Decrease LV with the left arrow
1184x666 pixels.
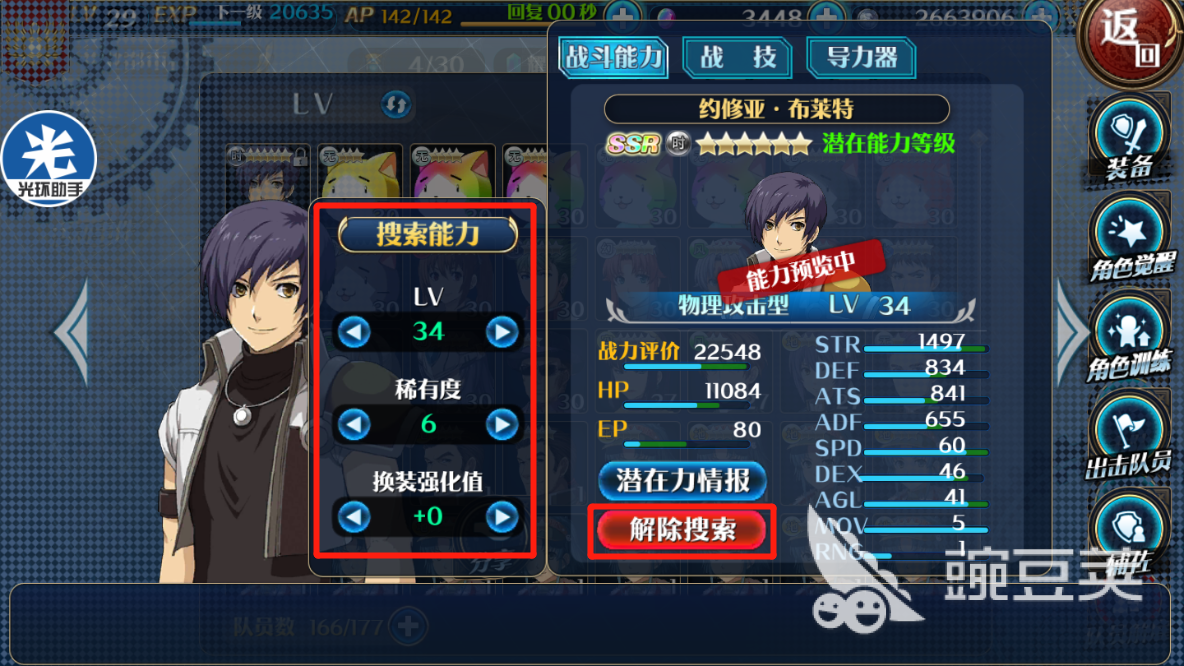(353, 331)
